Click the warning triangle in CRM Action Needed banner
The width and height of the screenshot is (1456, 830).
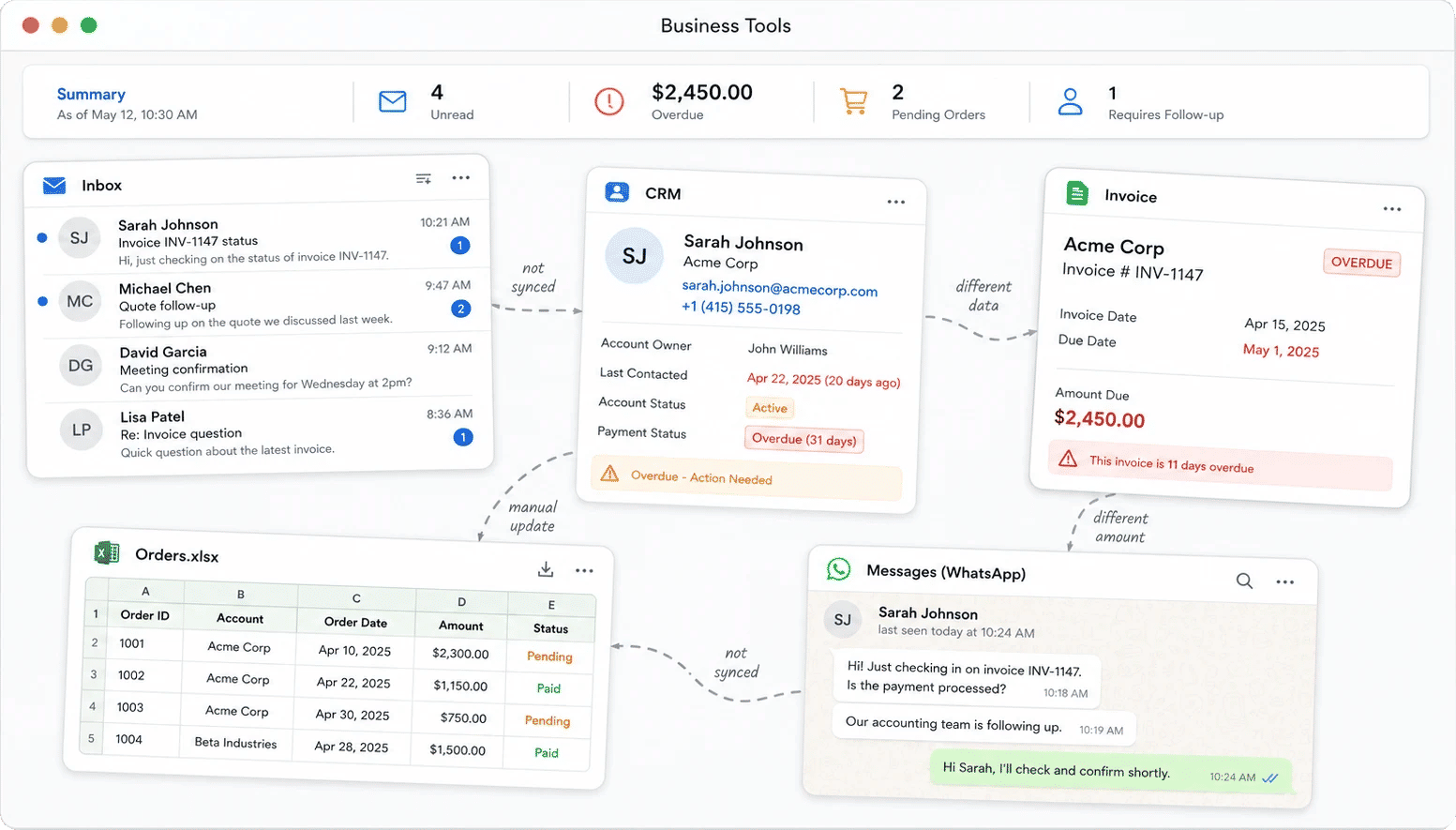click(x=609, y=473)
